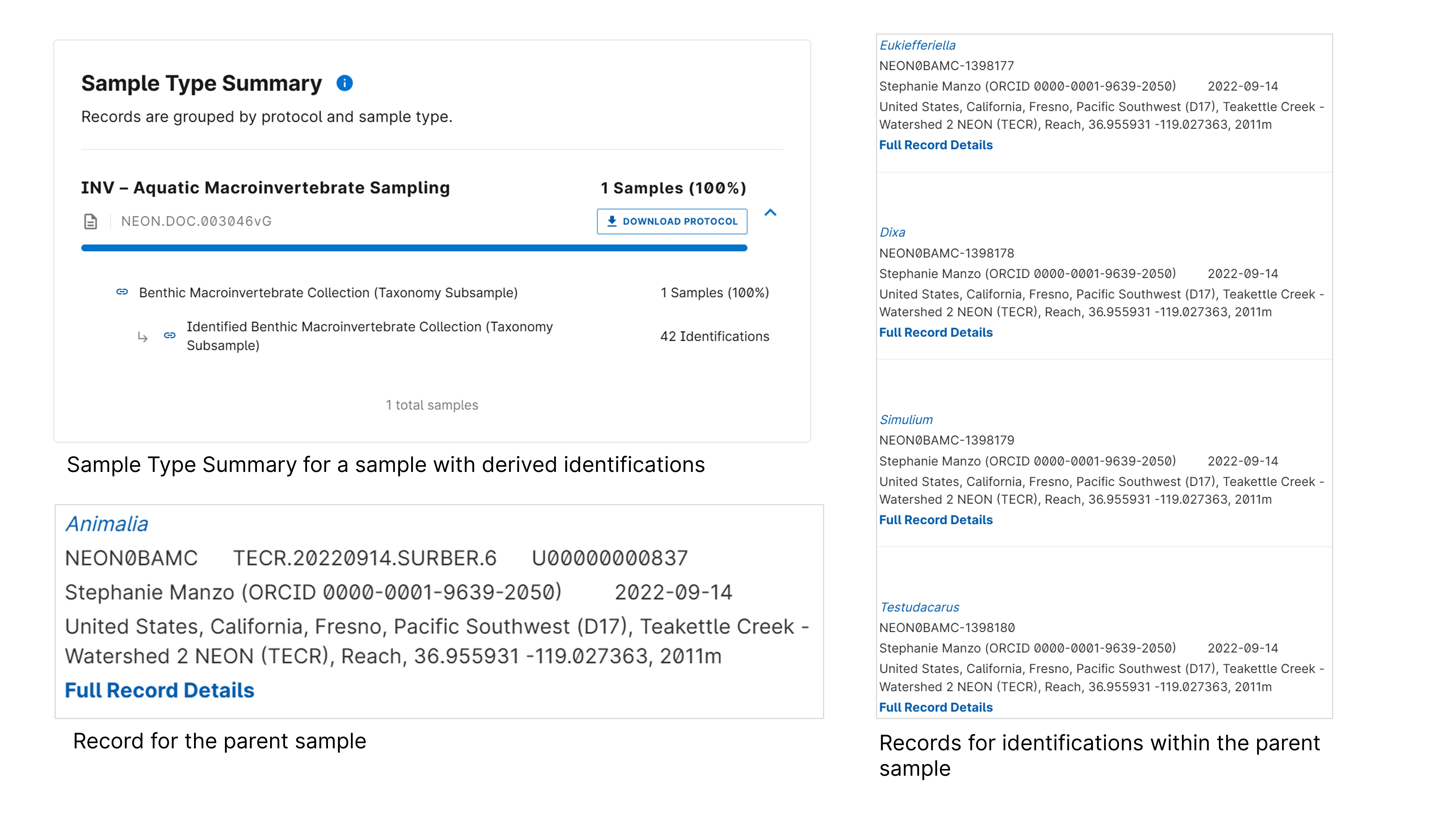Click the info icon beside Sample Type Summary
The image size is (1456, 819).
(344, 83)
